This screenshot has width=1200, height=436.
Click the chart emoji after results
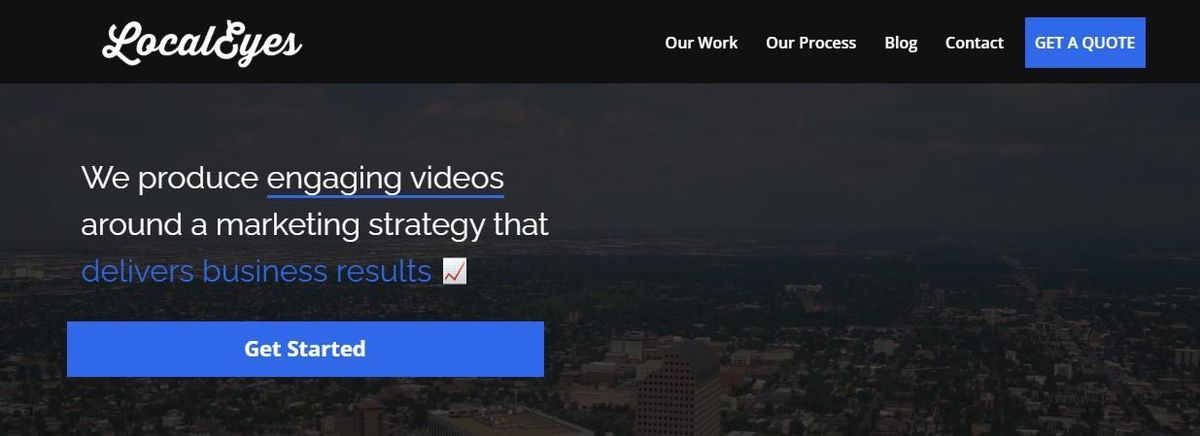pos(454,271)
